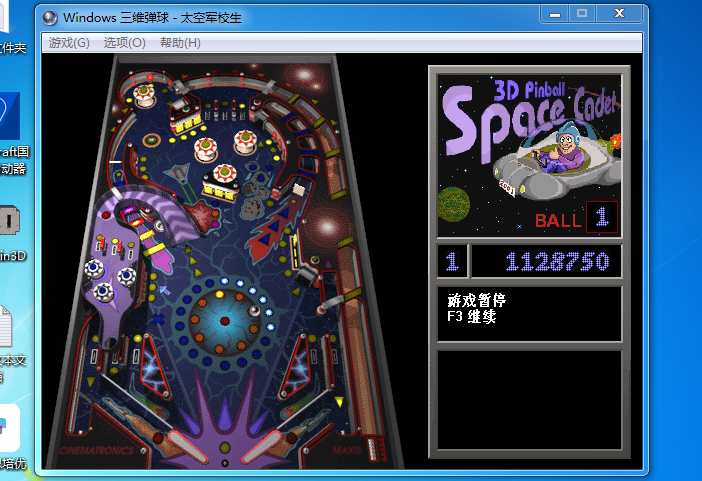Screen dimensions: 702x481
Task: Click the score display showing 1128750
Action: 546,262
